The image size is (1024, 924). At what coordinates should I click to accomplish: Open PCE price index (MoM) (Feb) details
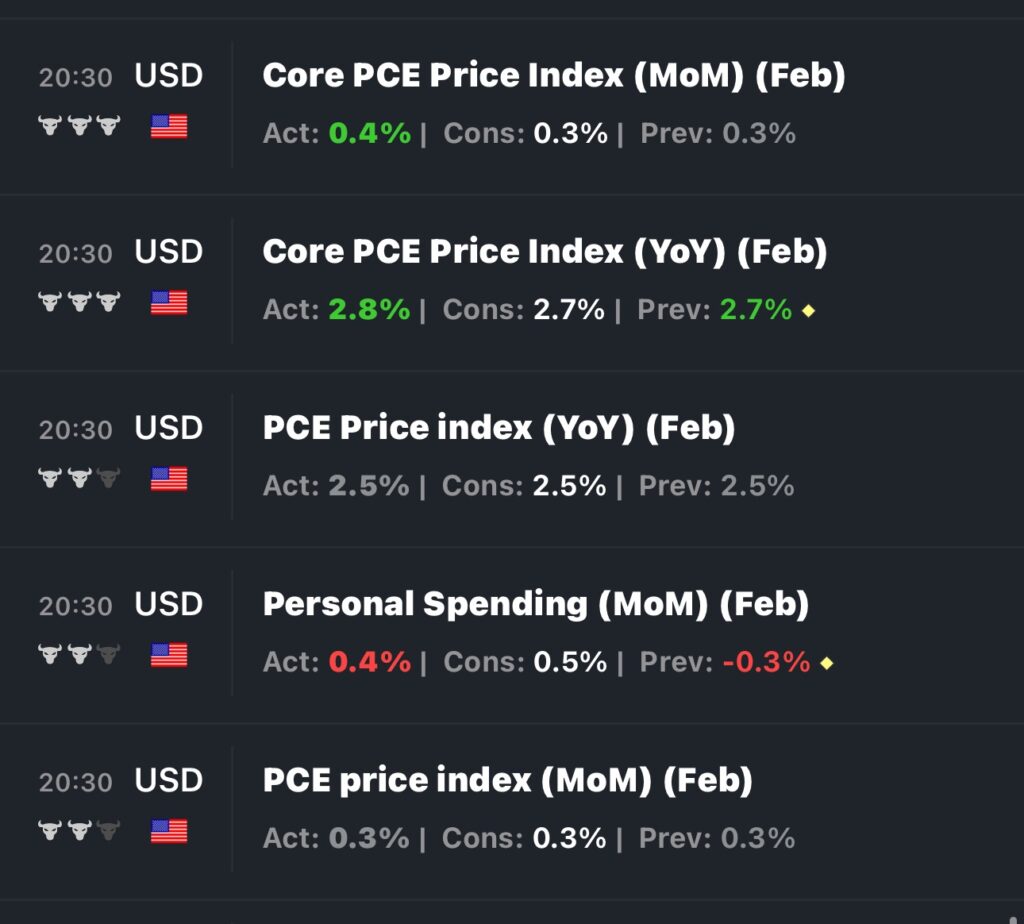pos(507,780)
